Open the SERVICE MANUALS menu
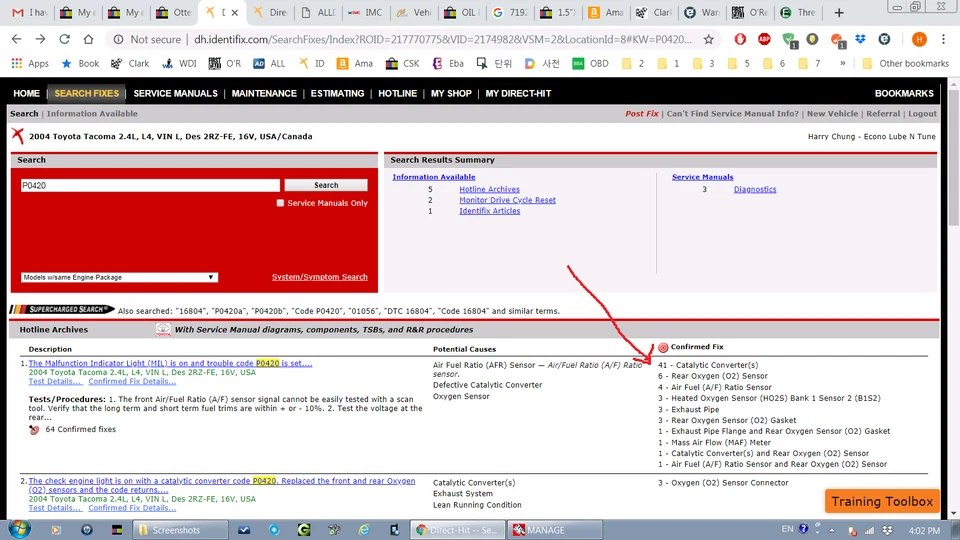This screenshot has height=540, width=960. (175, 93)
